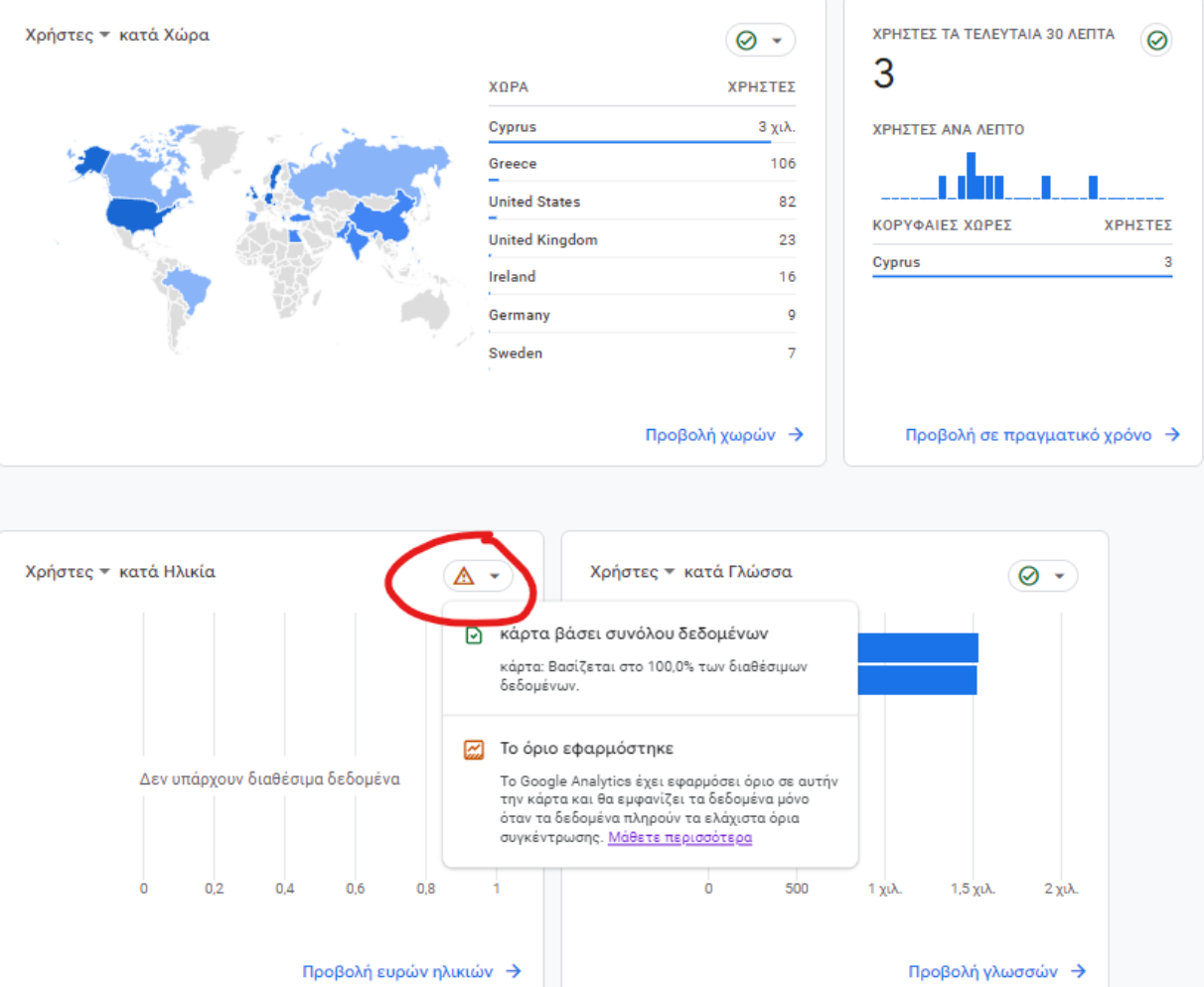Screen dimensions: 1204x987
Task: Expand status dropdown arrow in language card
Action: pos(1059,576)
